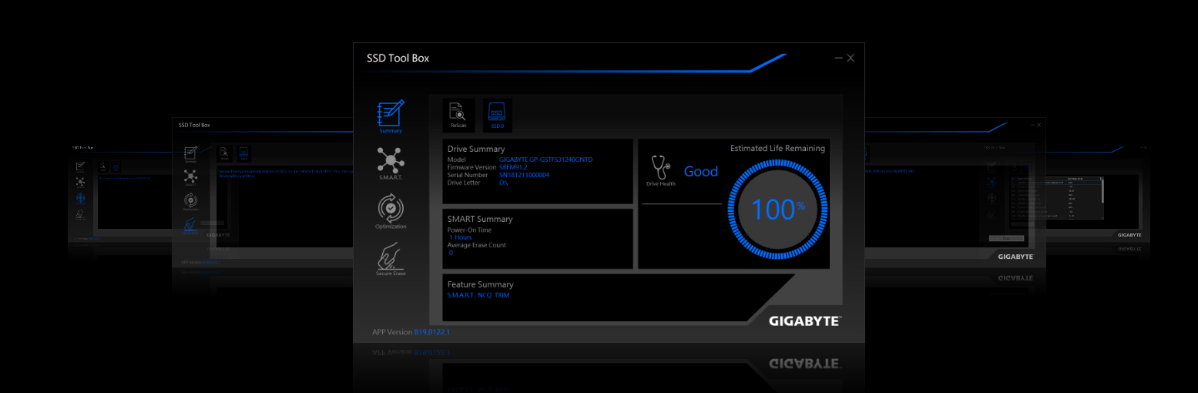
Task: Click the ReScan drive icon
Action: 458,115
